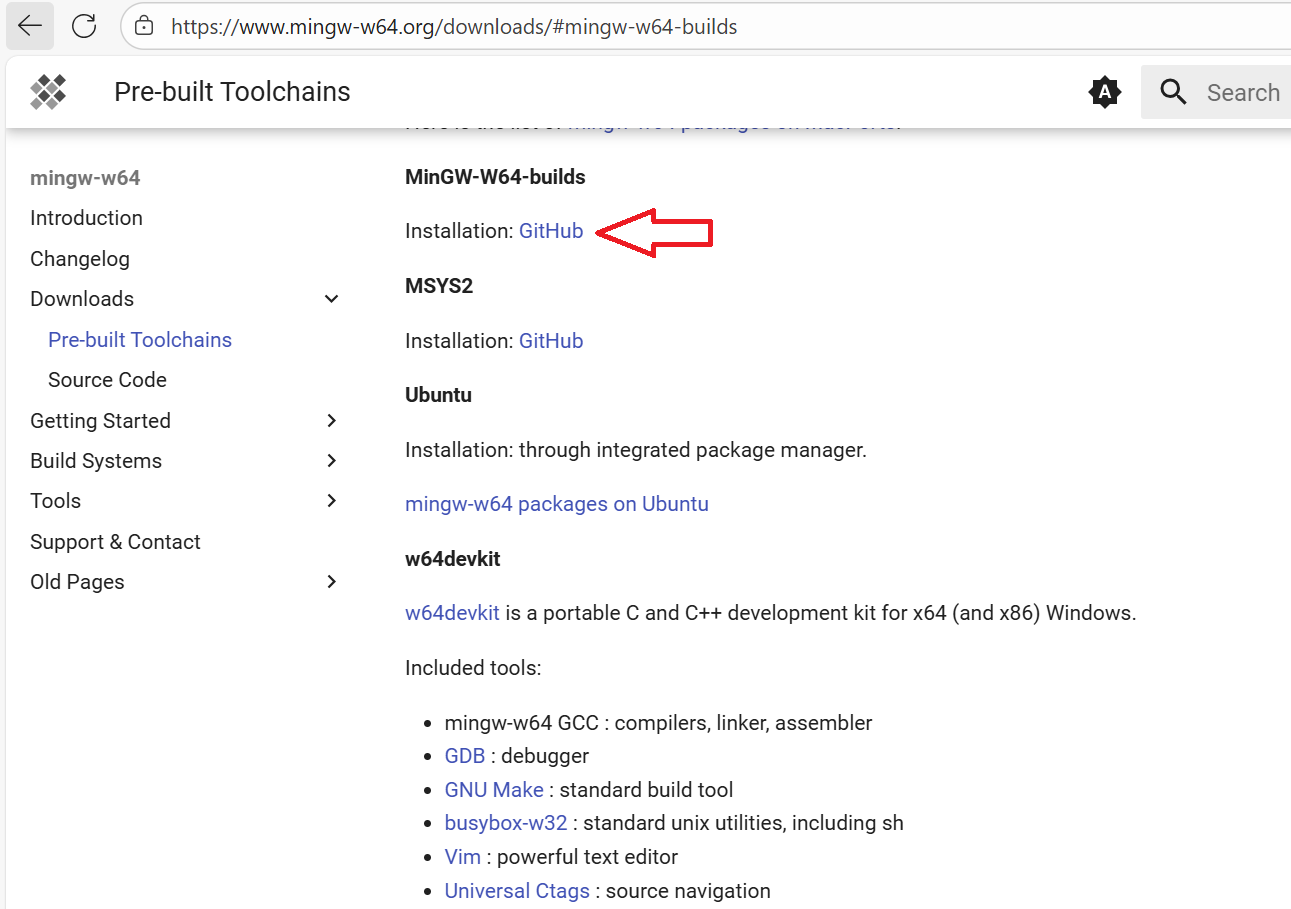Go to Support & Contact page

tap(115, 542)
